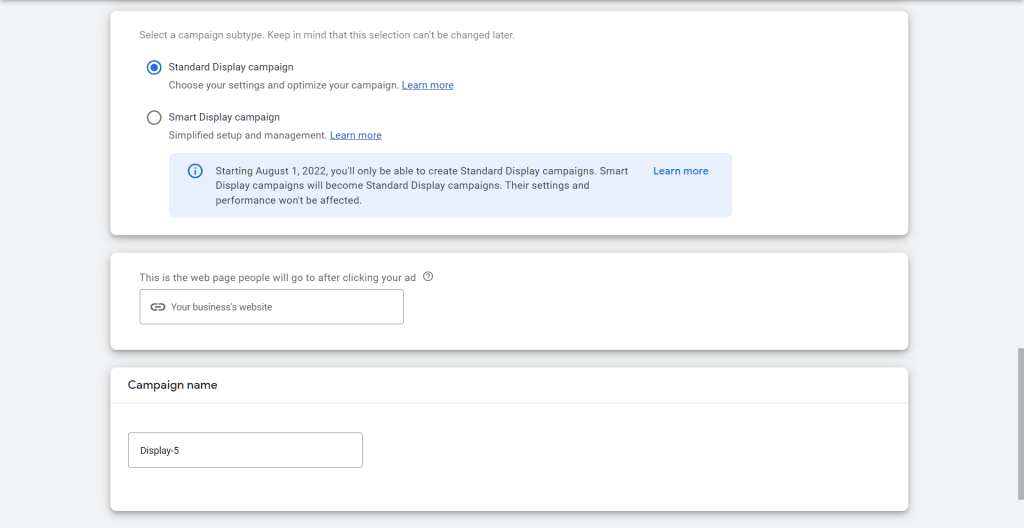
Task: Click the Smart Display campaign label text
Action: point(224,118)
